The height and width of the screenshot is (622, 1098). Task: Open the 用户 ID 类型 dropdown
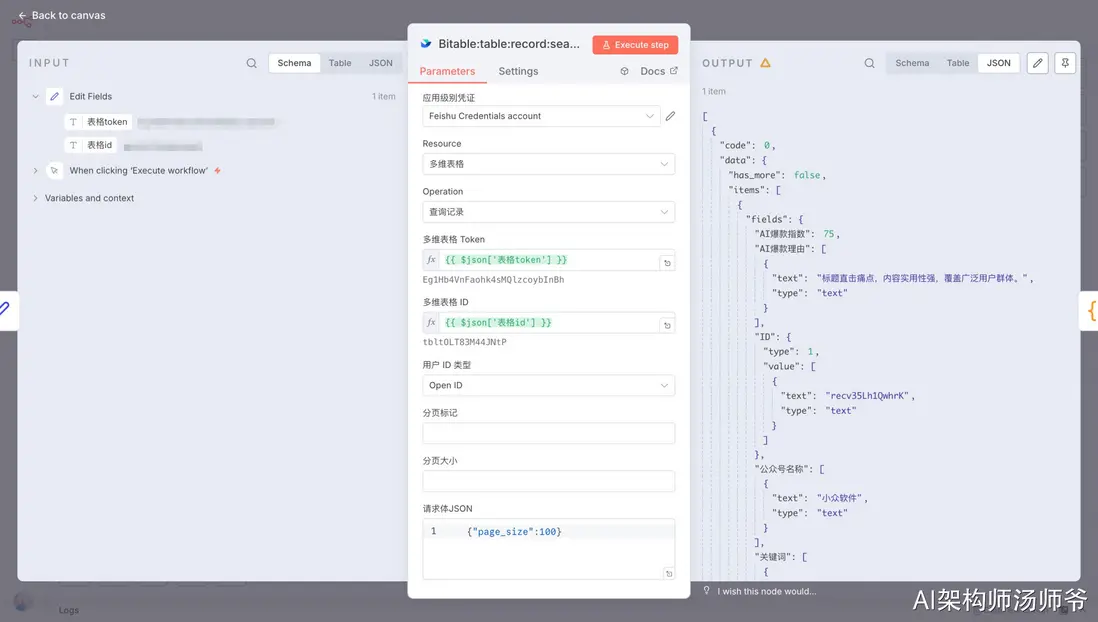(549, 385)
